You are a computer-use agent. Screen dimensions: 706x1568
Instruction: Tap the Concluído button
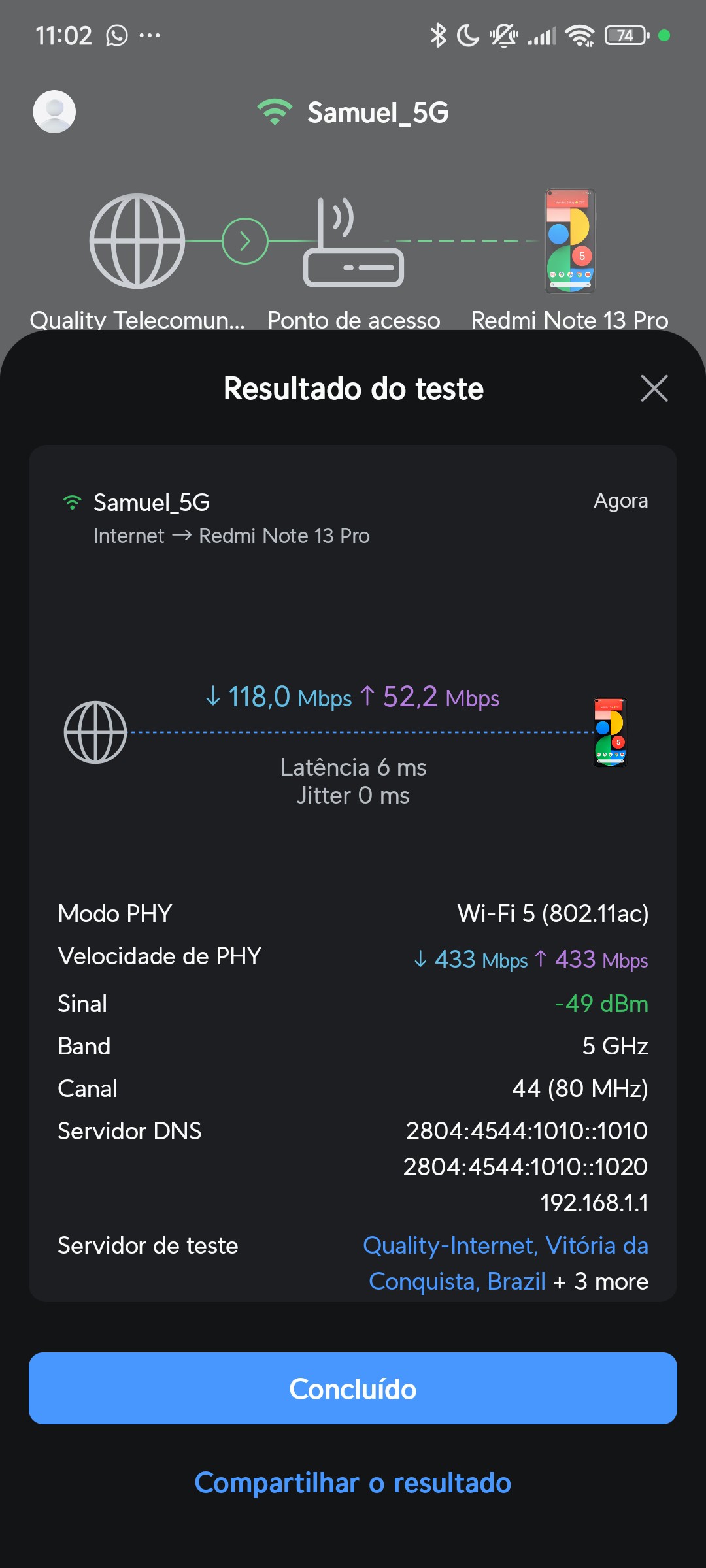tap(353, 1388)
